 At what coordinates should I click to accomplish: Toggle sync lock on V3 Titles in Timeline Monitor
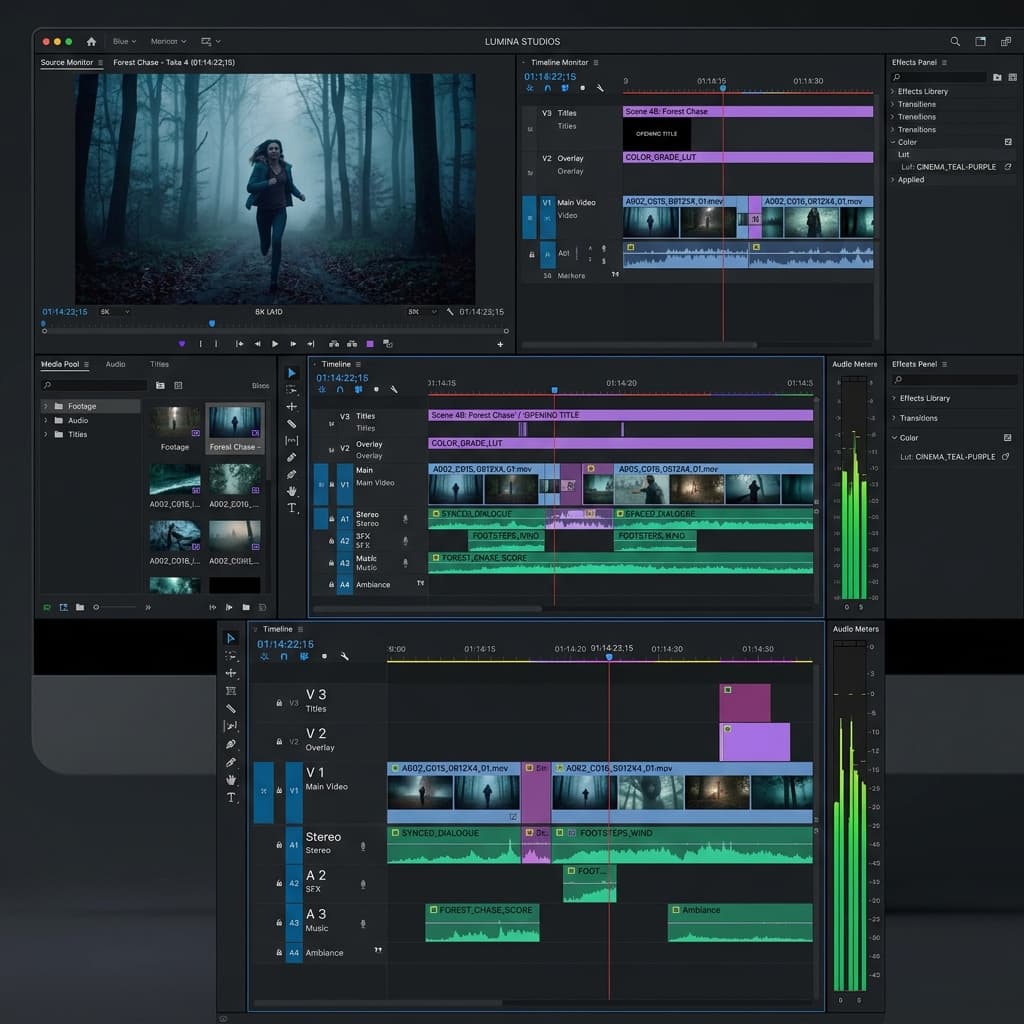pyautogui.click(x=530, y=129)
